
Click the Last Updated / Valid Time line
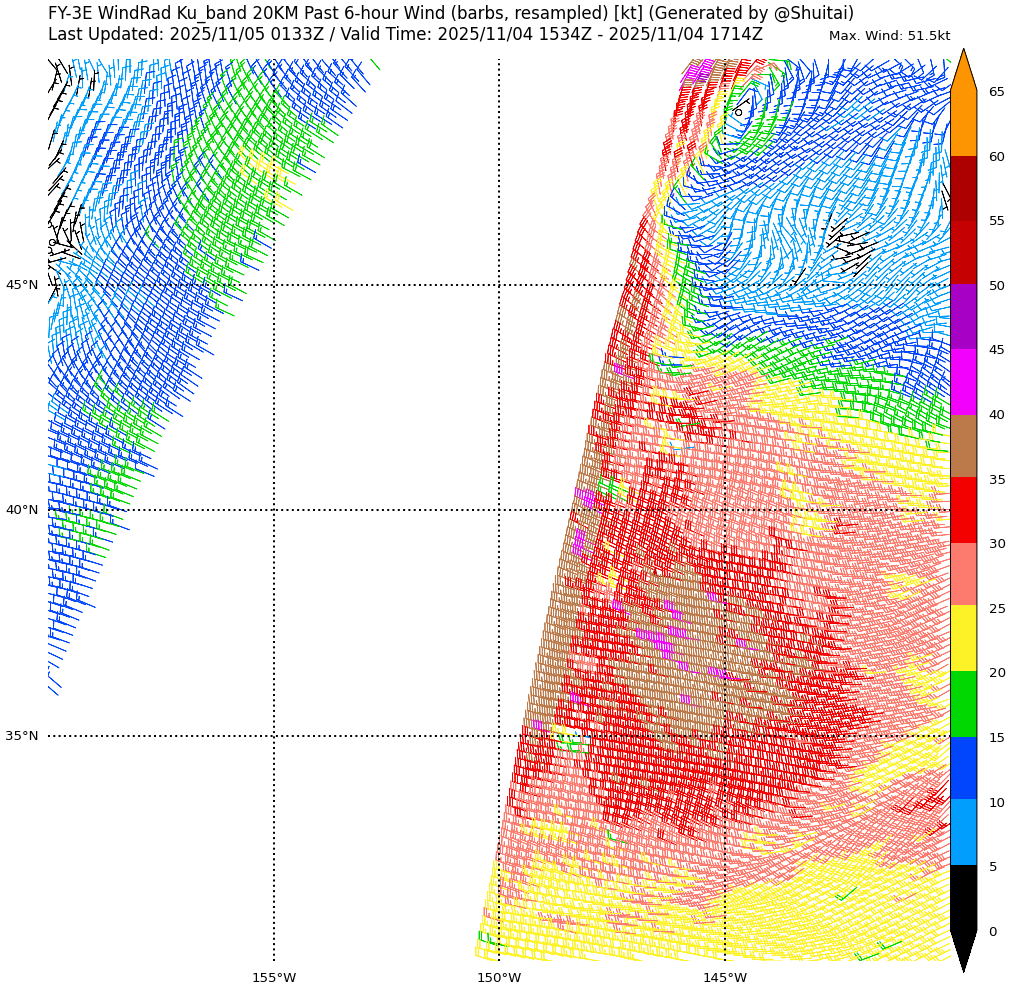(405, 34)
